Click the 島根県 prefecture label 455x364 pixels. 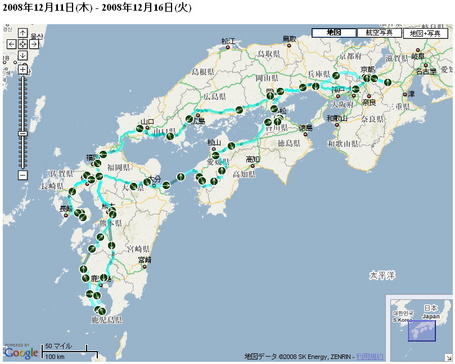tap(203, 72)
